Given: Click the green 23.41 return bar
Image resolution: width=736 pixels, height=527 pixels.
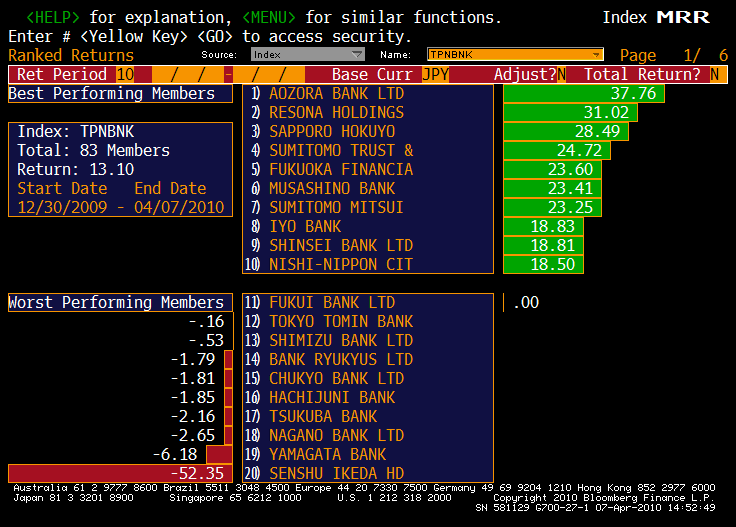Looking at the screenshot, I should coord(552,189).
